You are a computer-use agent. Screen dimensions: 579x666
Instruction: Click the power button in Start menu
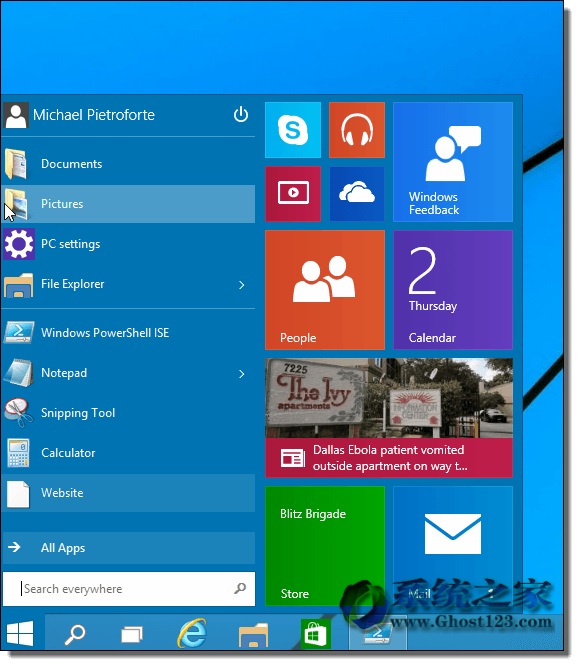click(240, 114)
